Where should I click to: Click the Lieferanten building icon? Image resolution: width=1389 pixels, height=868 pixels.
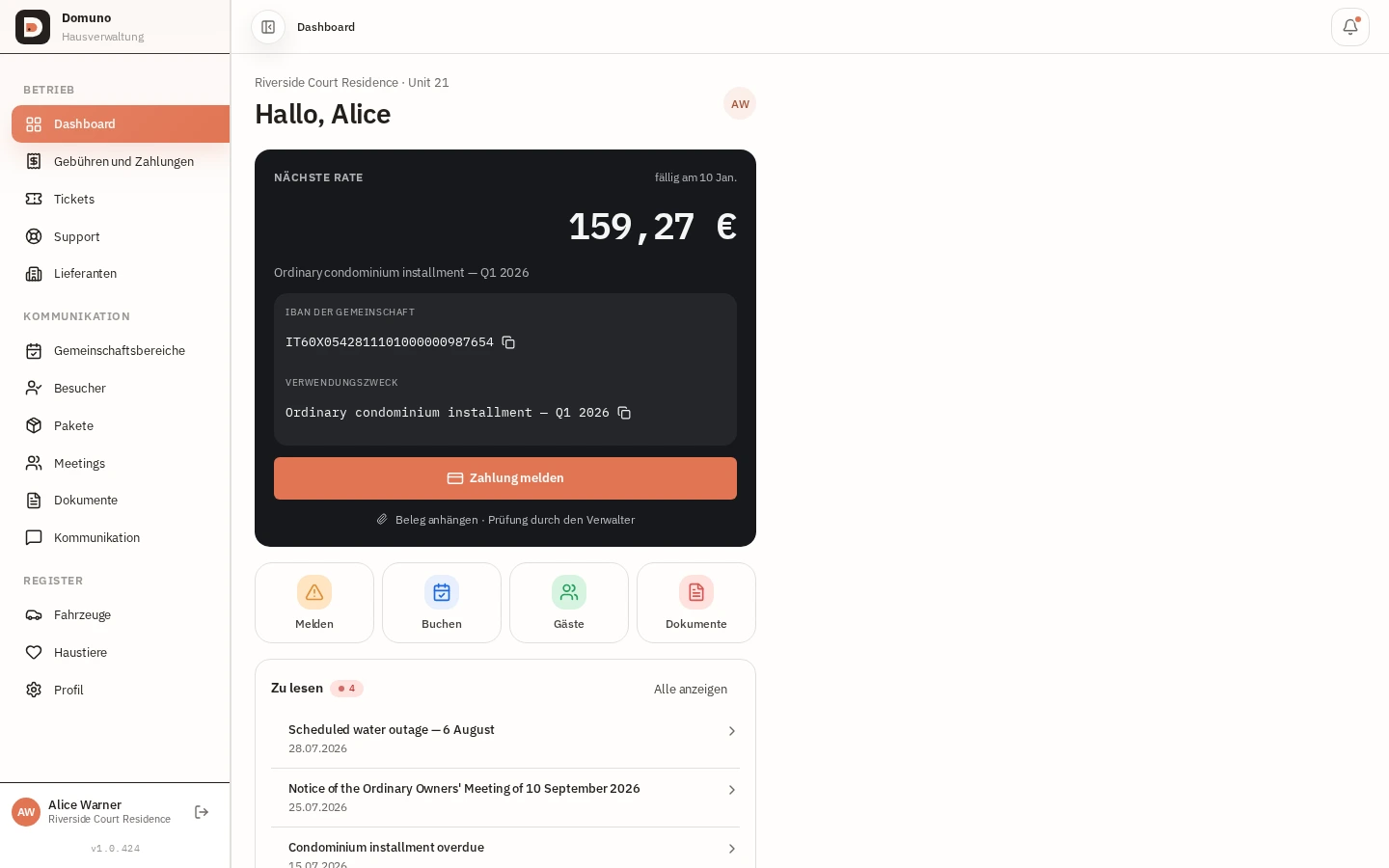coord(34,274)
